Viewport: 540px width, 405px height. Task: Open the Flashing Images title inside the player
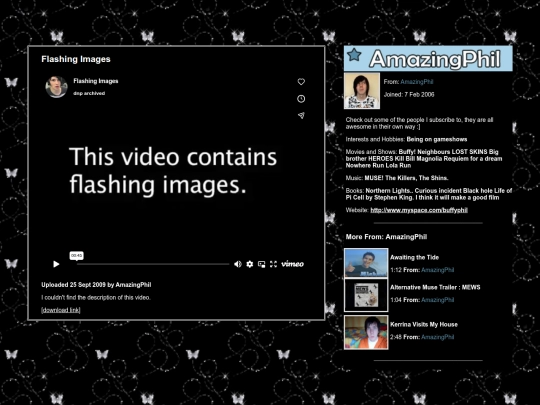pyautogui.click(x=96, y=81)
